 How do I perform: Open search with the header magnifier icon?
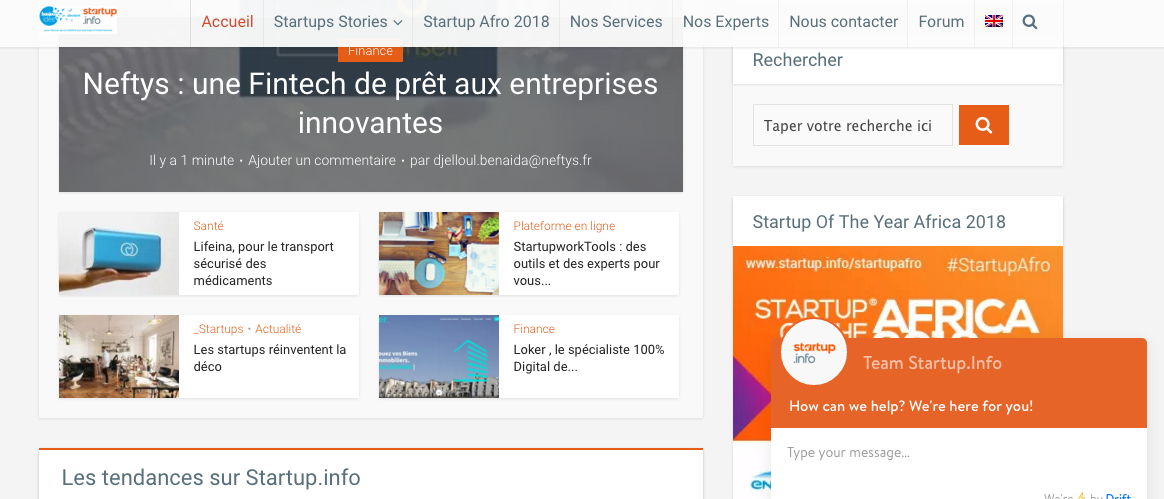click(1030, 21)
